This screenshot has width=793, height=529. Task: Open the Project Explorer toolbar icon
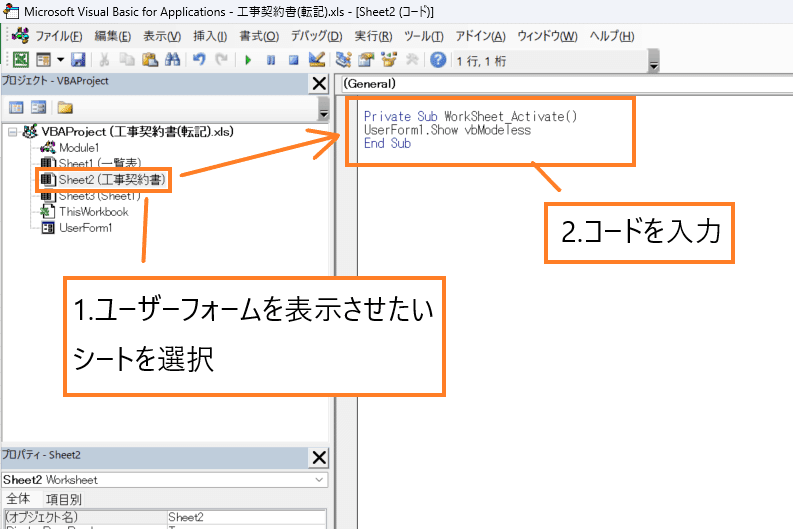pyautogui.click(x=343, y=60)
